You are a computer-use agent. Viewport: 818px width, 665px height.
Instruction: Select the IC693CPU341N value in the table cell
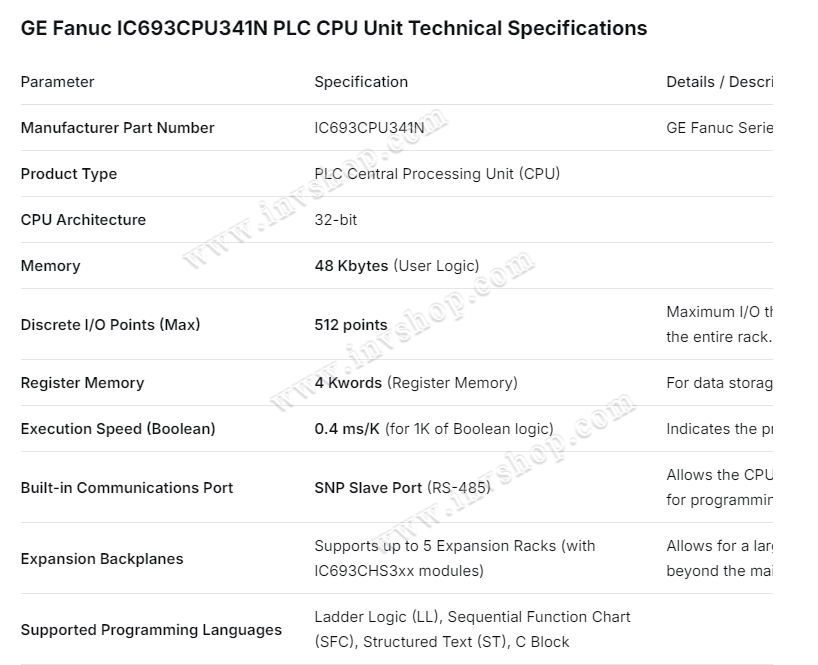[369, 128]
